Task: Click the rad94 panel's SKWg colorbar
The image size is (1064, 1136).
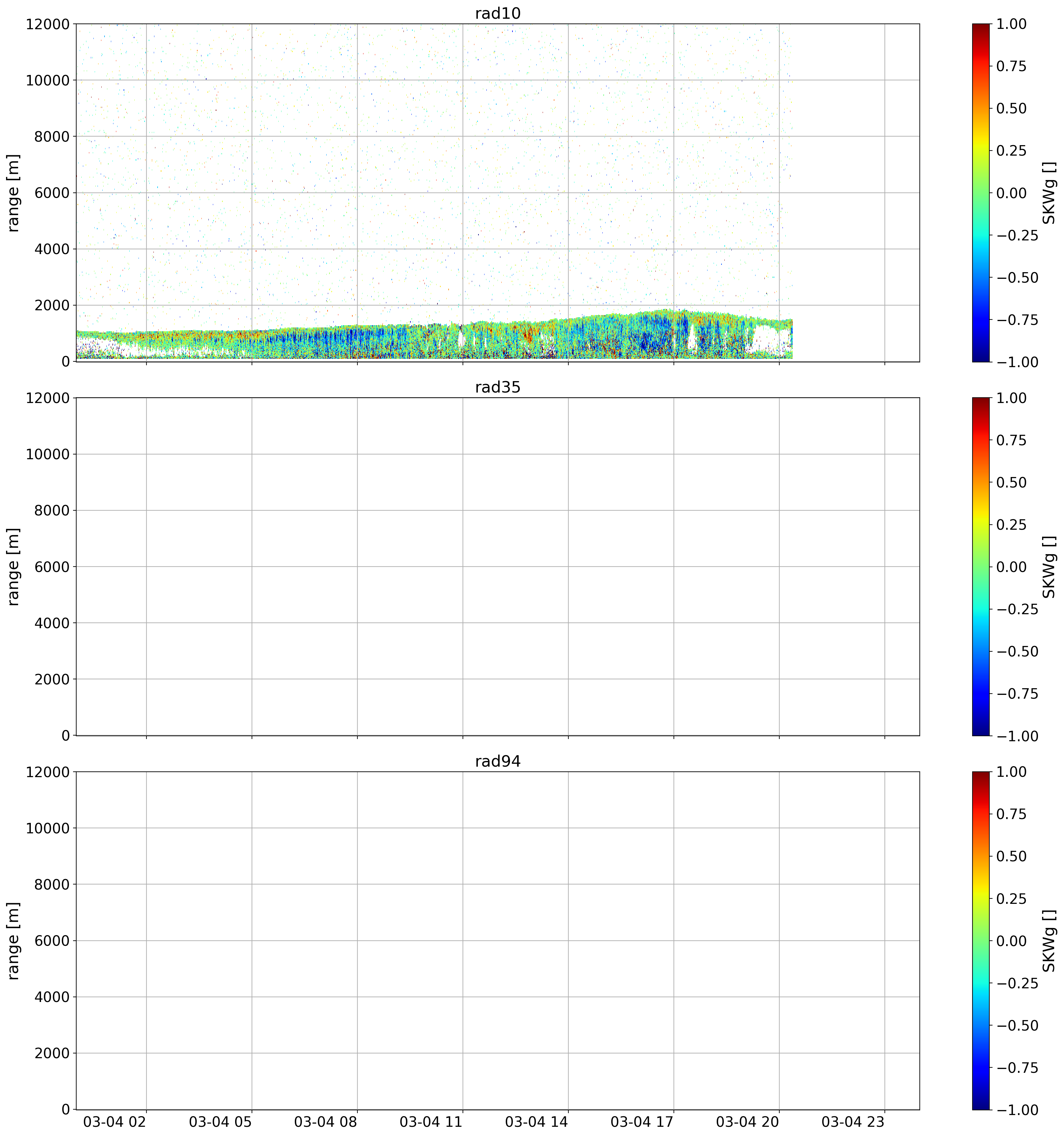Action: [980, 941]
